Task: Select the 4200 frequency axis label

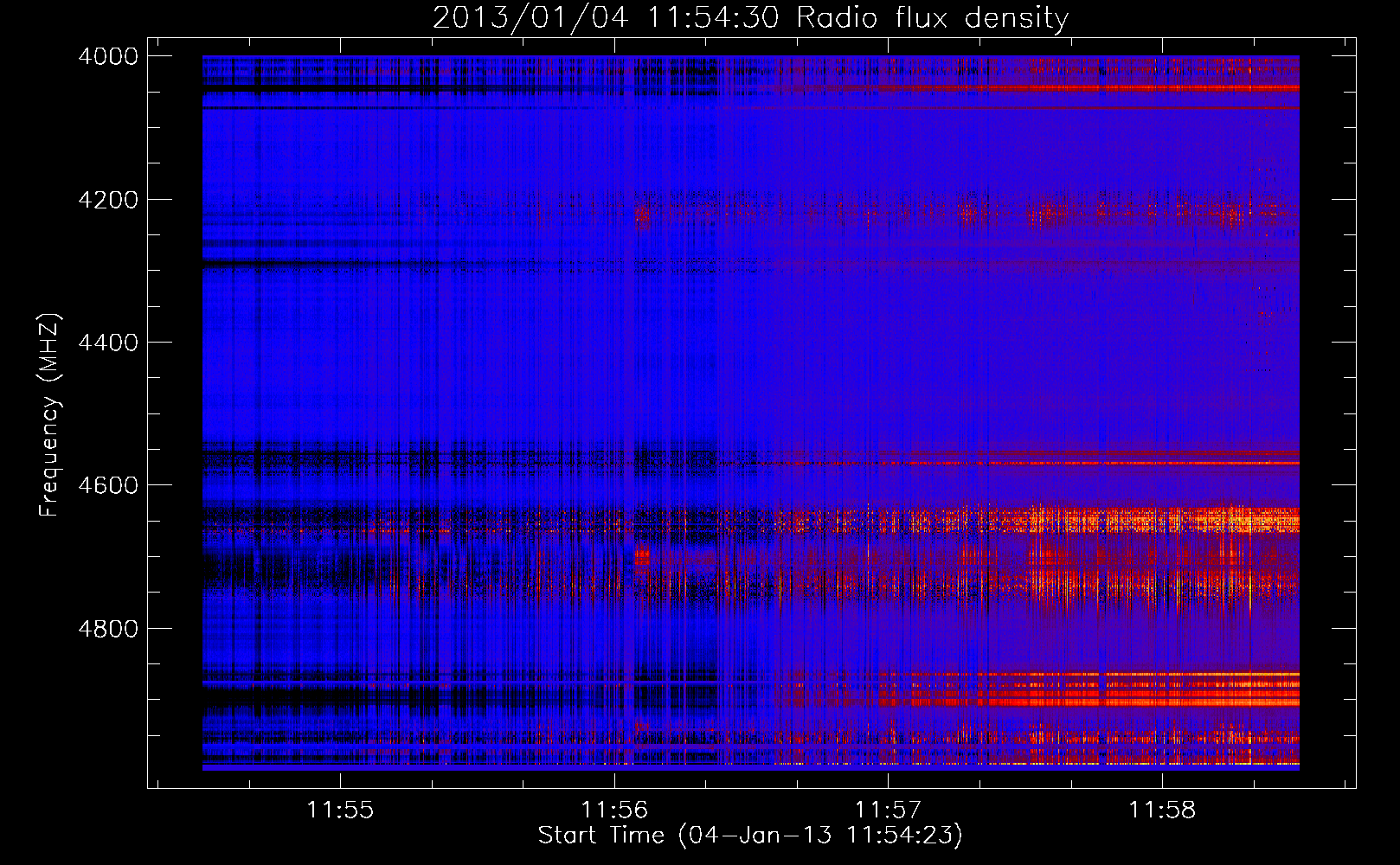Action: pyautogui.click(x=108, y=200)
